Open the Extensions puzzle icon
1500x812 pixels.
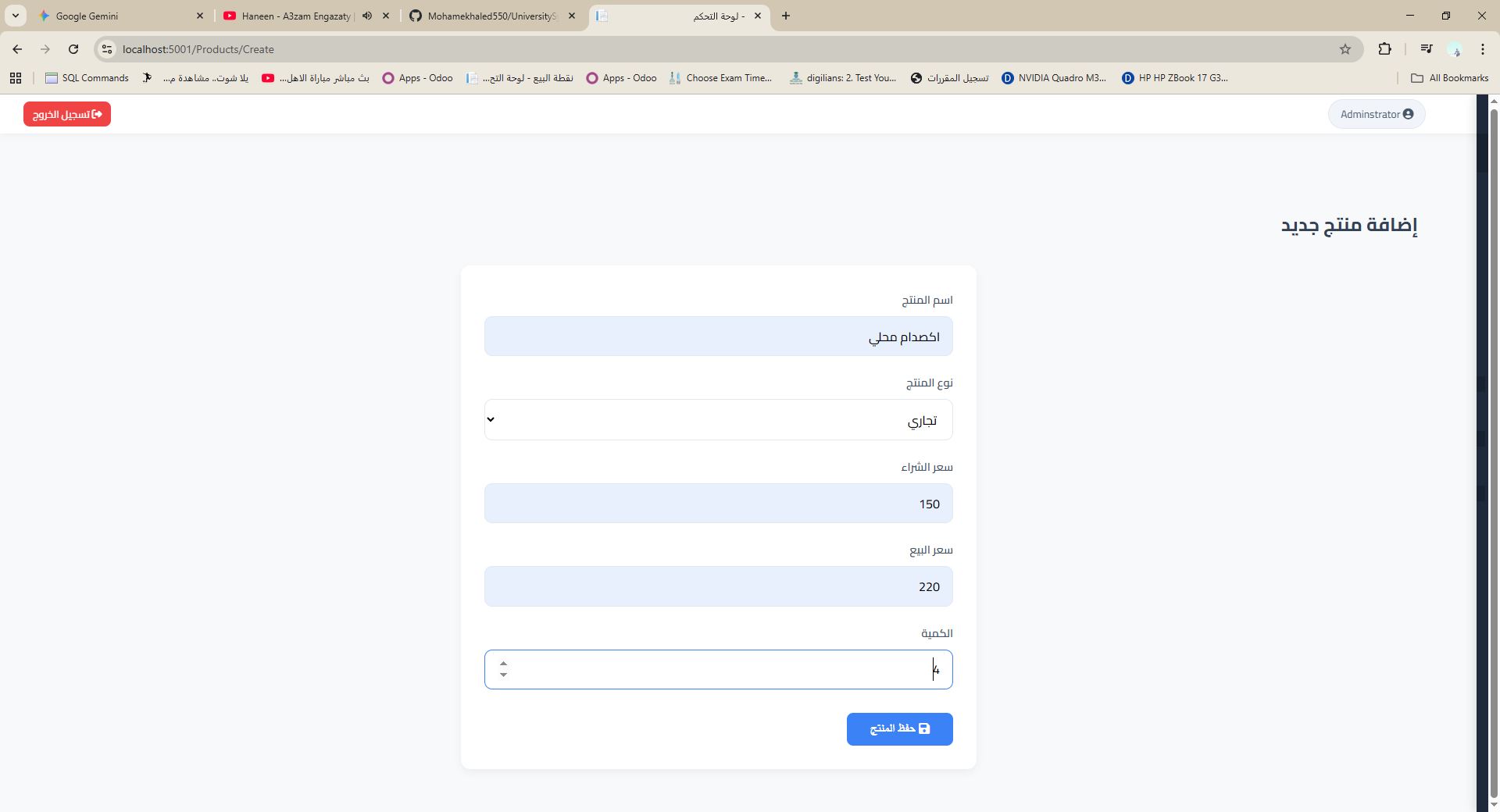point(1384,49)
